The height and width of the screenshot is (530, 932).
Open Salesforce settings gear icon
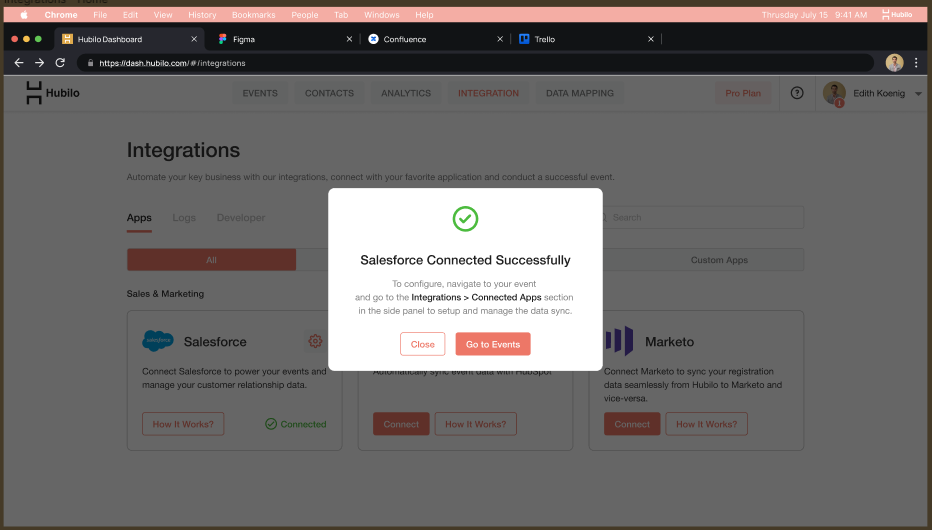pos(315,340)
